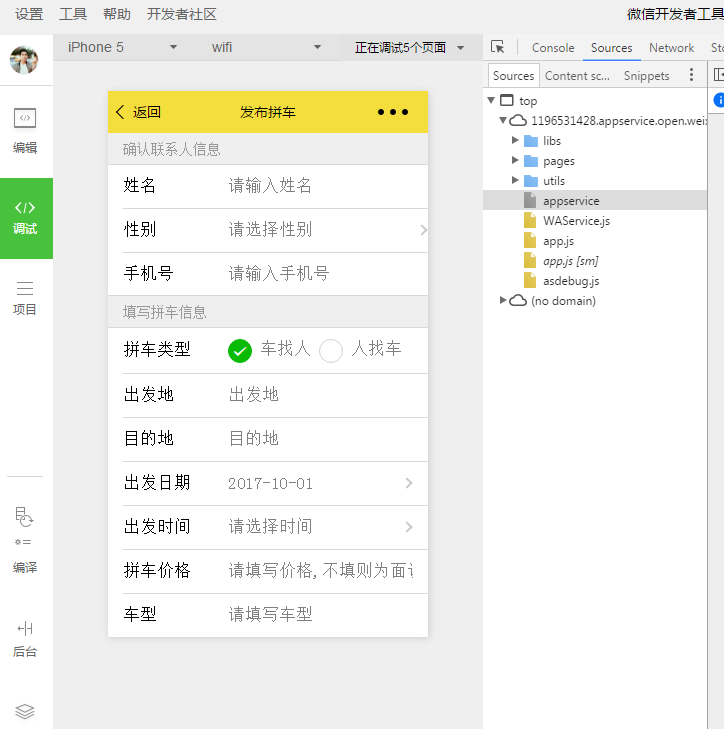Screen dimensions: 724x729
Task: Expand the (no domain) node arrow
Action: [503, 300]
